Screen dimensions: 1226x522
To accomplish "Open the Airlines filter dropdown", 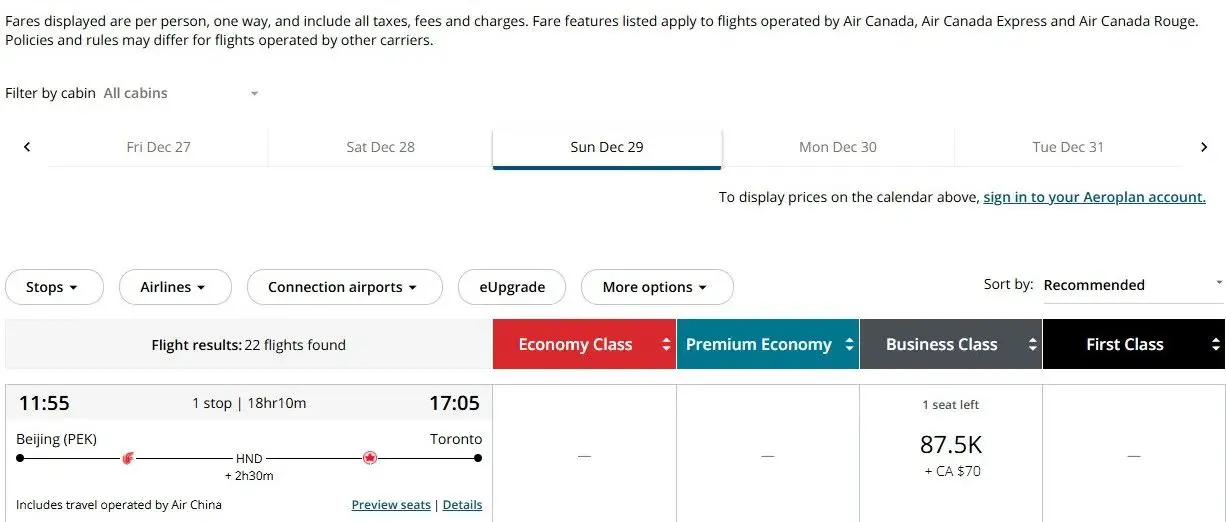I will click(x=174, y=287).
